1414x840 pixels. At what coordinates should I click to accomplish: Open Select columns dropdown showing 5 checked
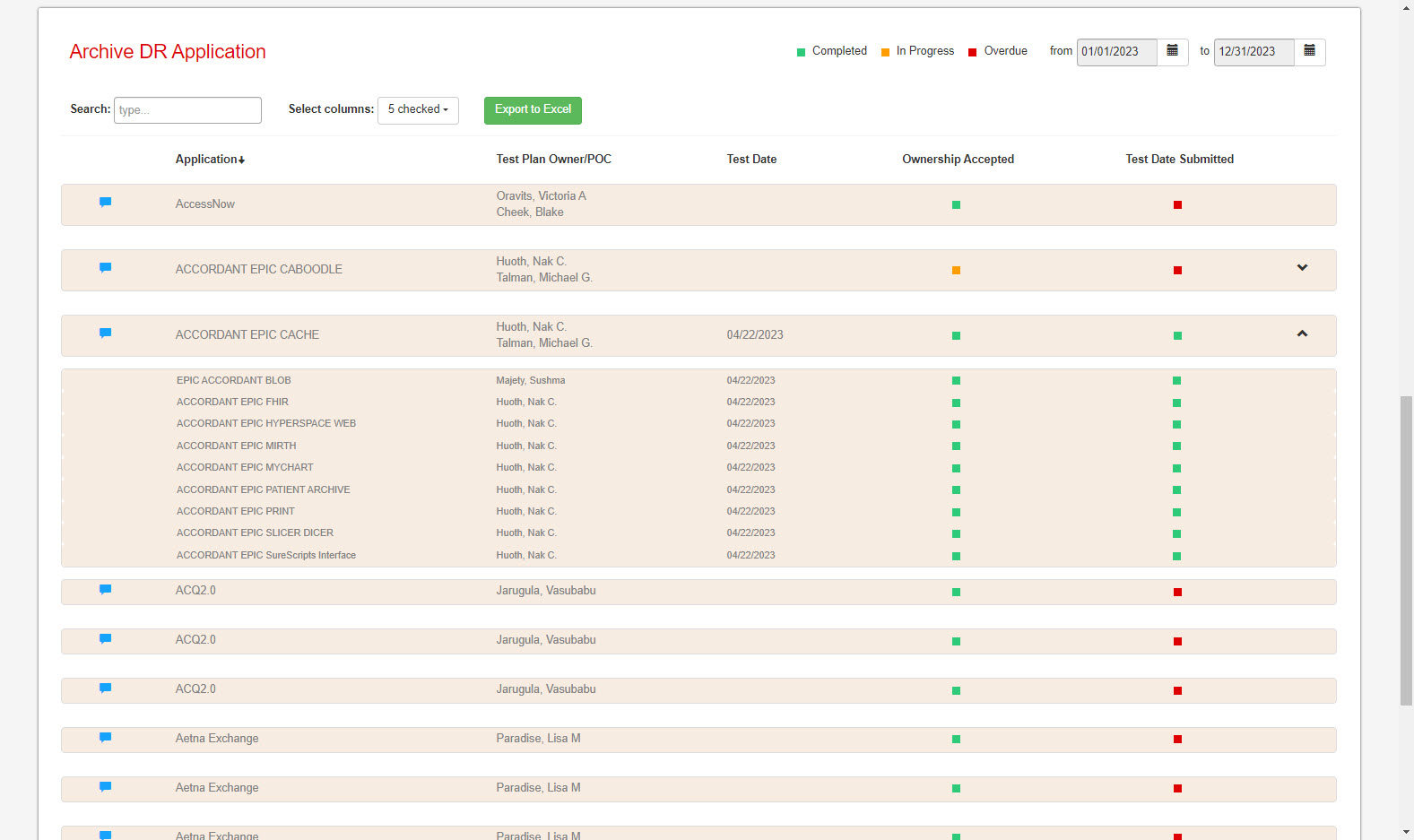pos(418,109)
